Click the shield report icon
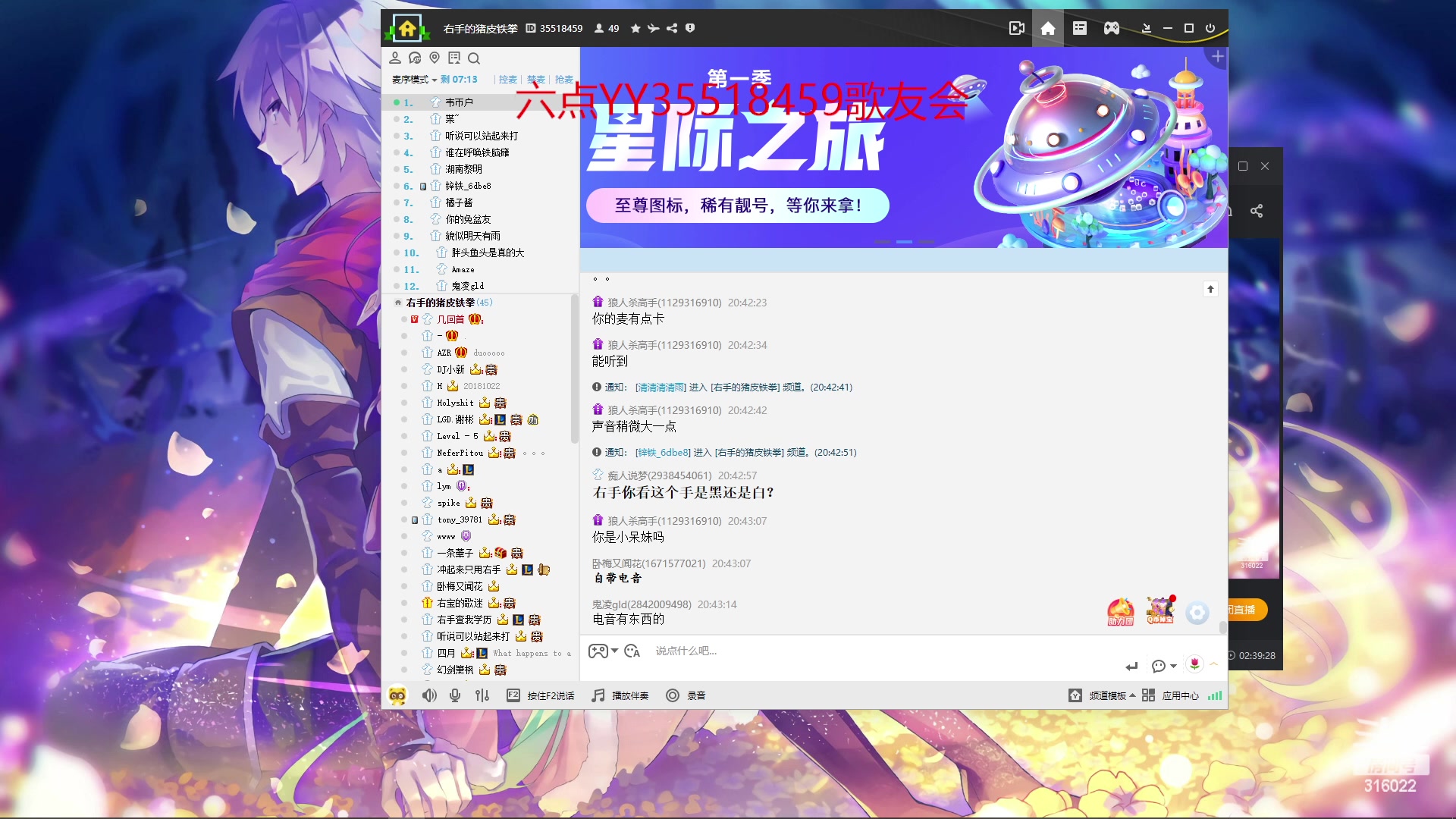This screenshot has height=819, width=1456. click(x=690, y=29)
